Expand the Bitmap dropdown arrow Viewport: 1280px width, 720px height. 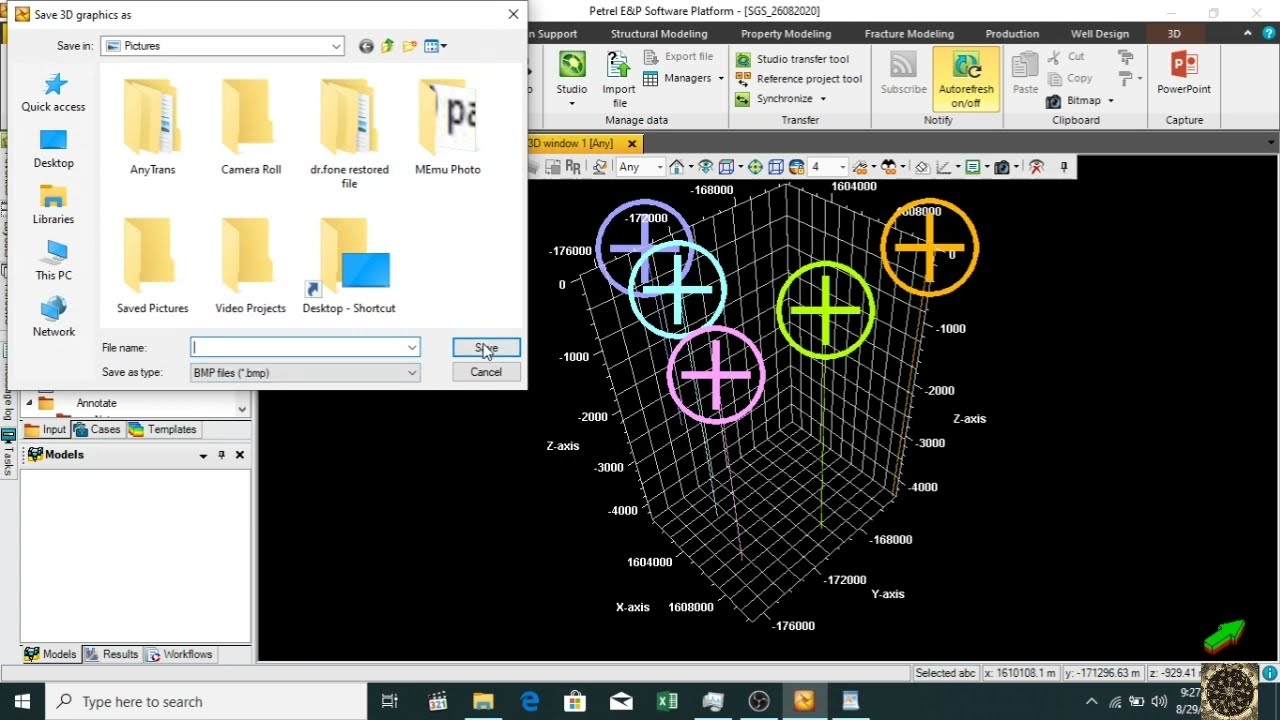pos(1110,101)
